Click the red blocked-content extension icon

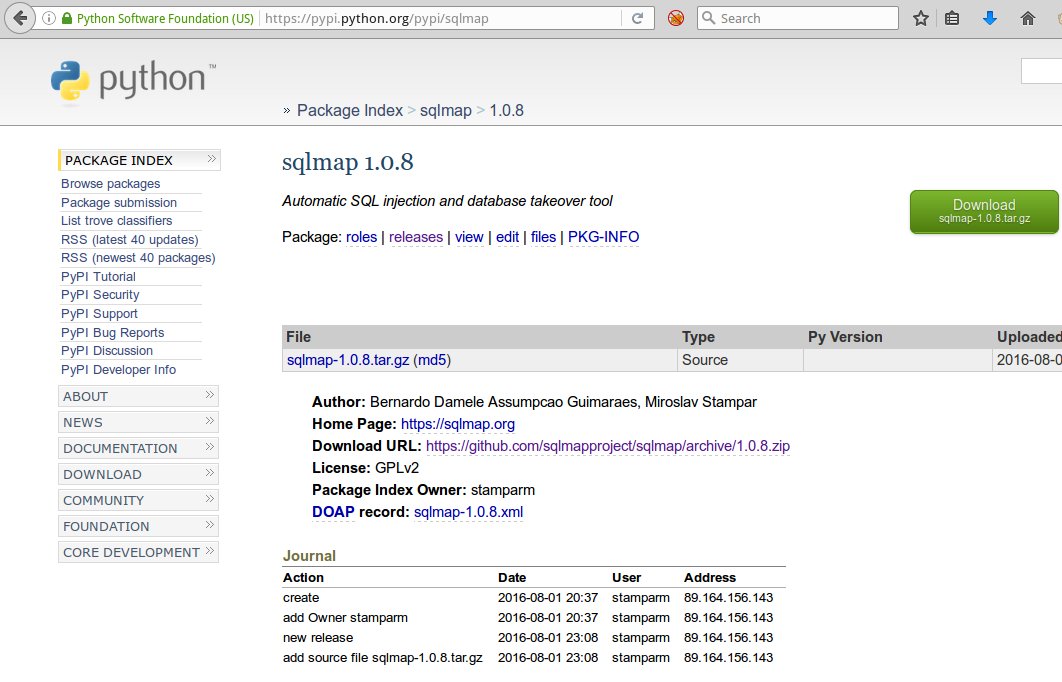click(x=675, y=18)
